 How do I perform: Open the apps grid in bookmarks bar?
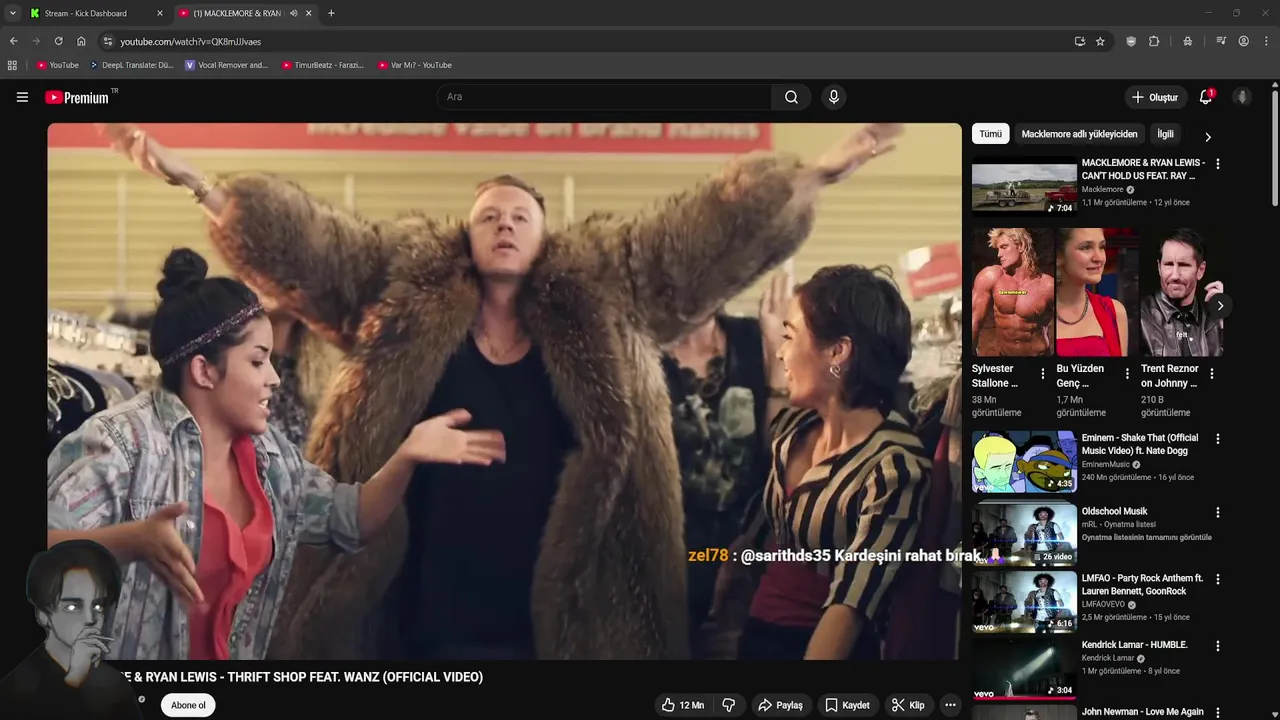coord(12,65)
